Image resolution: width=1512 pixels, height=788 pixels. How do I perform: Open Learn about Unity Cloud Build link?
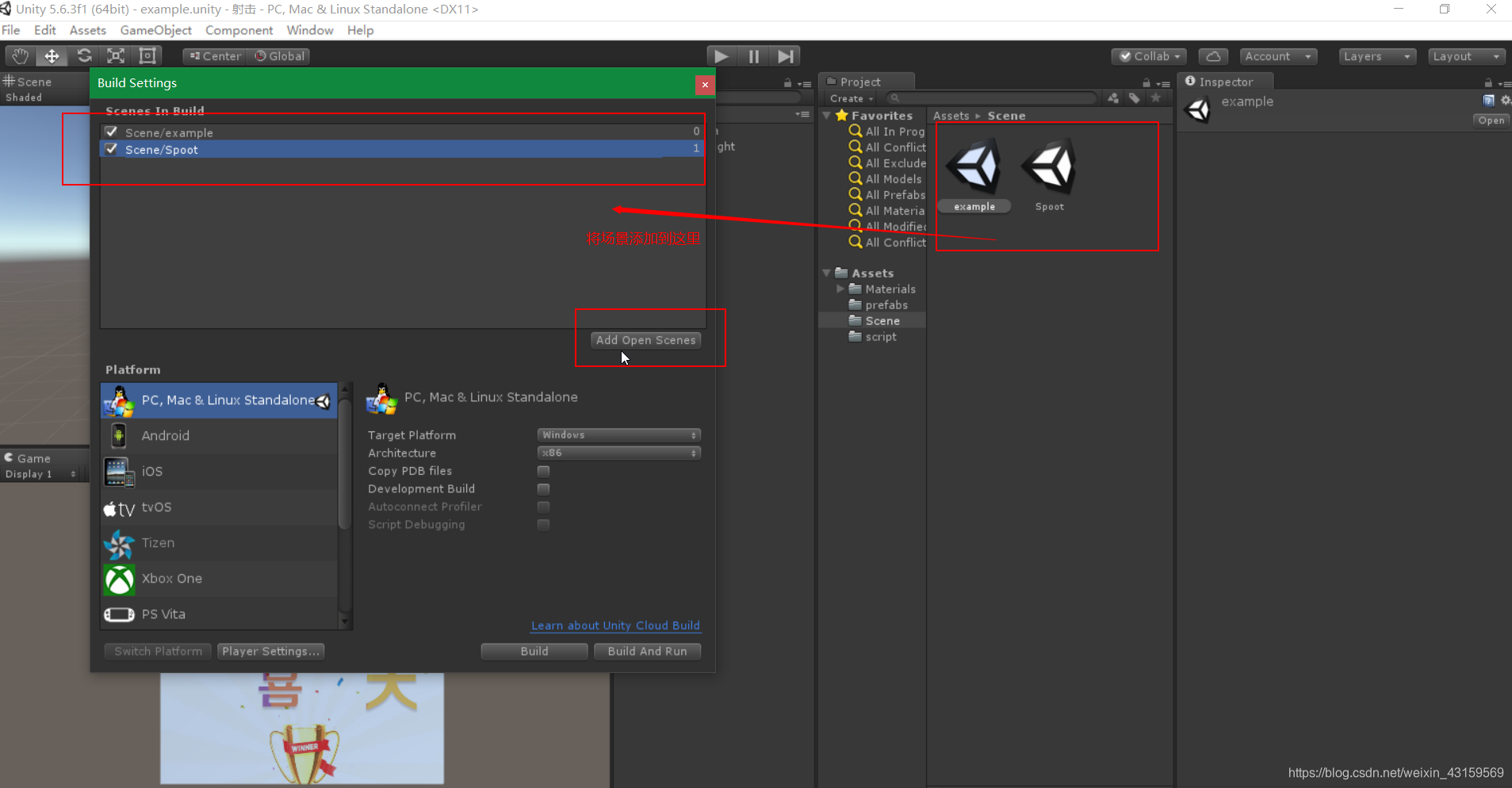point(615,625)
